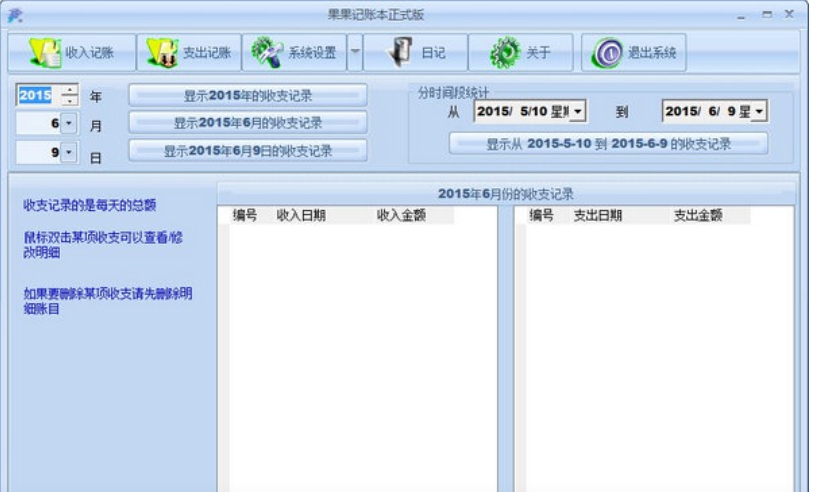Click the 收入日期 column header
Screen dimensions: 816x492
(301, 215)
